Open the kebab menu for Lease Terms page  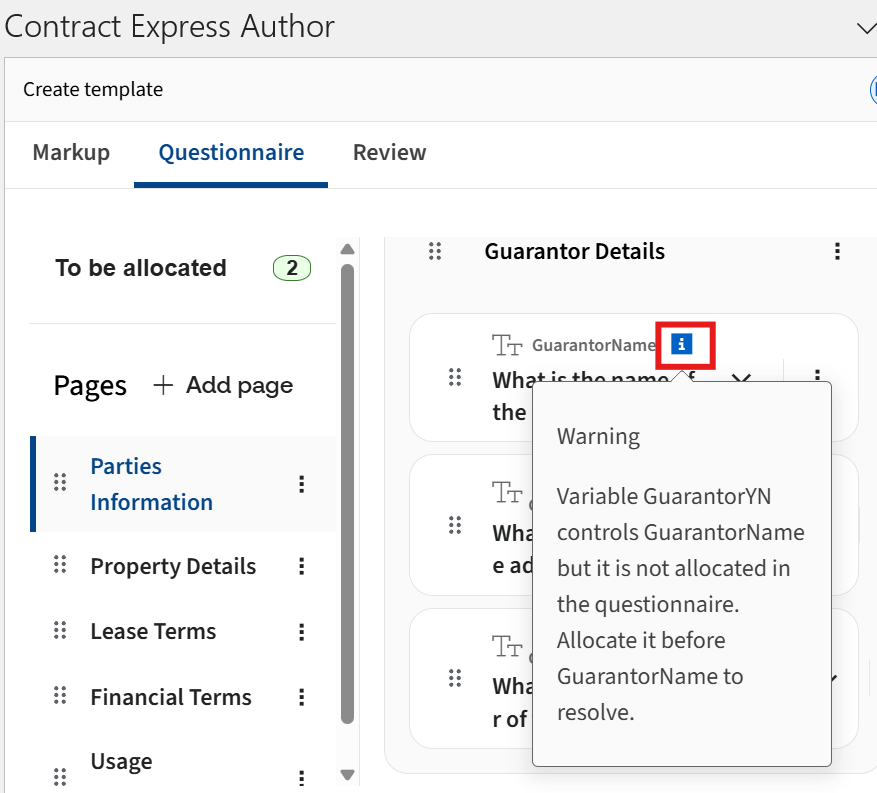[x=302, y=631]
